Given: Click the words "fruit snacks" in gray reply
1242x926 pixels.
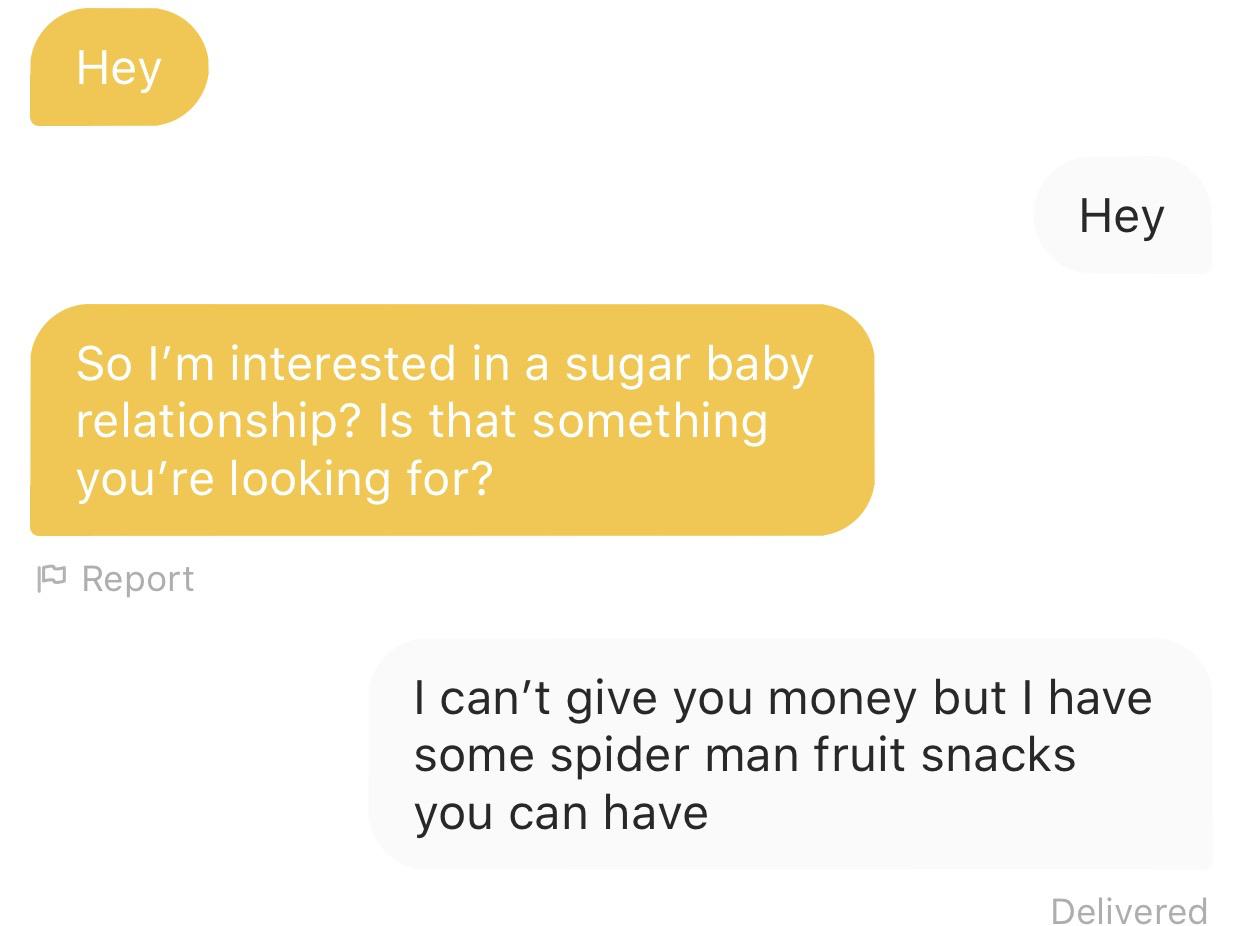Looking at the screenshot, I should coord(944,754).
